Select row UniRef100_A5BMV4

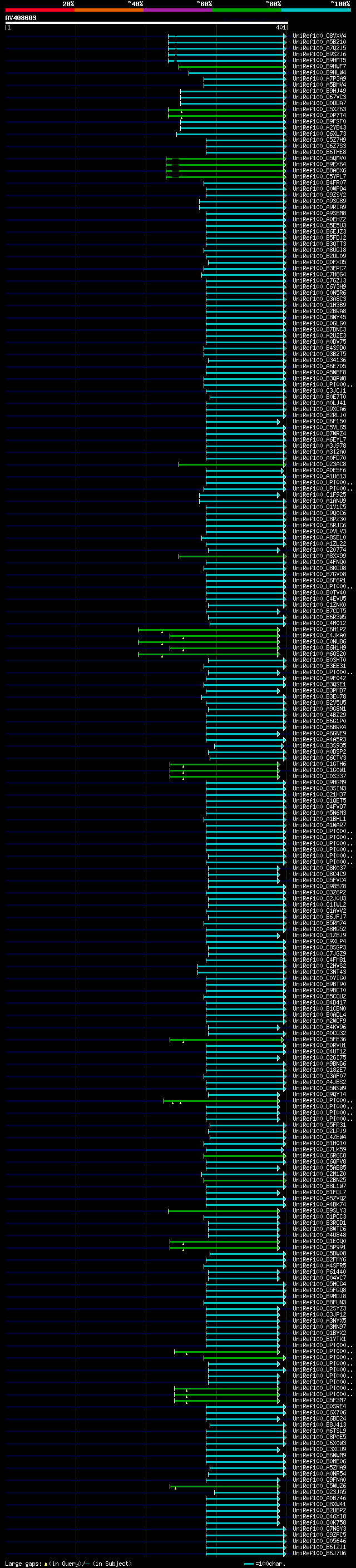[x=319, y=85]
